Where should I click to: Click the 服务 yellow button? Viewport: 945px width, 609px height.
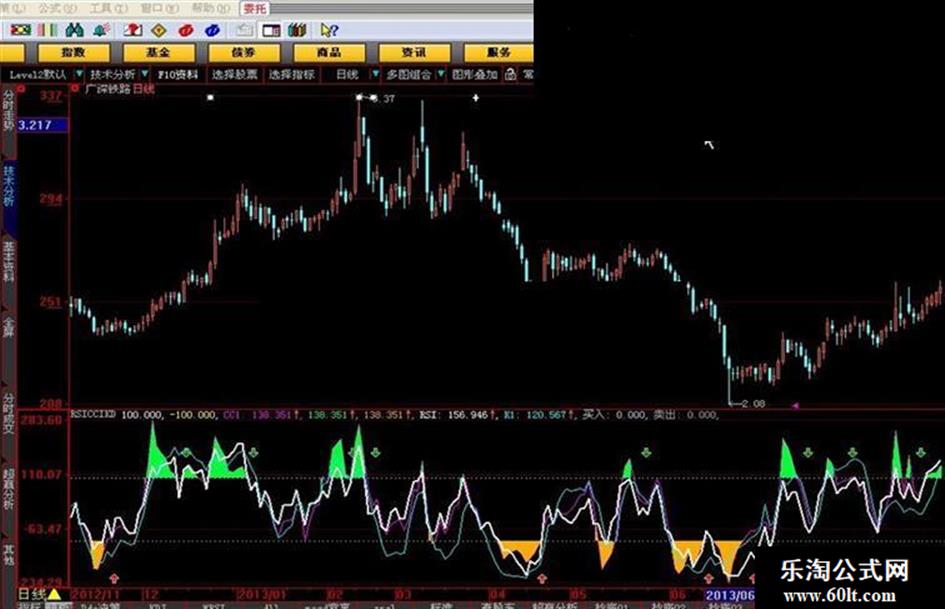(x=499, y=52)
